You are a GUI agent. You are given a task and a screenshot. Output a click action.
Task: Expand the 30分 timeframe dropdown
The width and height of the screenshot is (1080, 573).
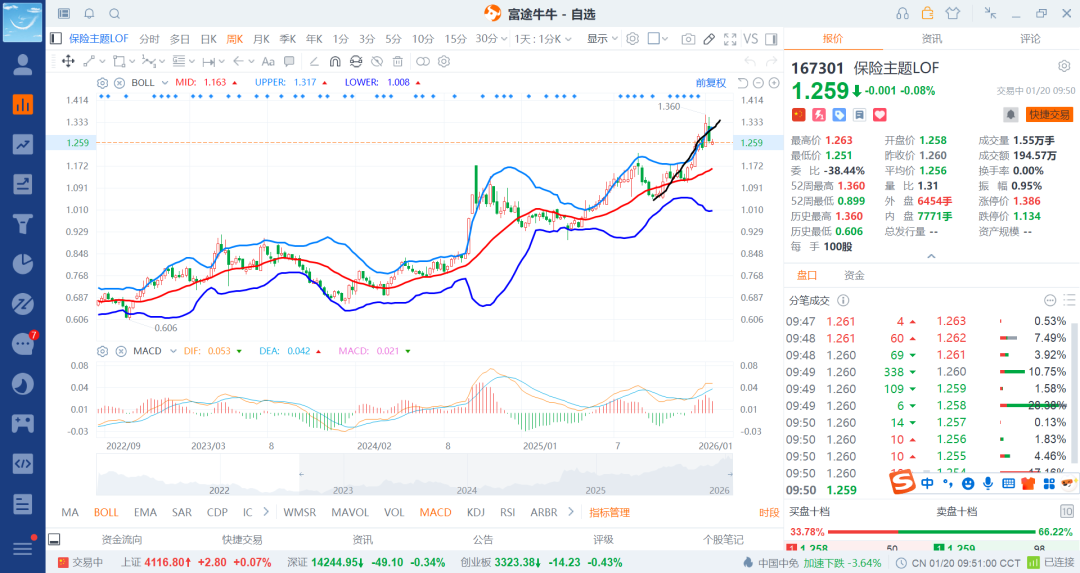pyautogui.click(x=491, y=39)
